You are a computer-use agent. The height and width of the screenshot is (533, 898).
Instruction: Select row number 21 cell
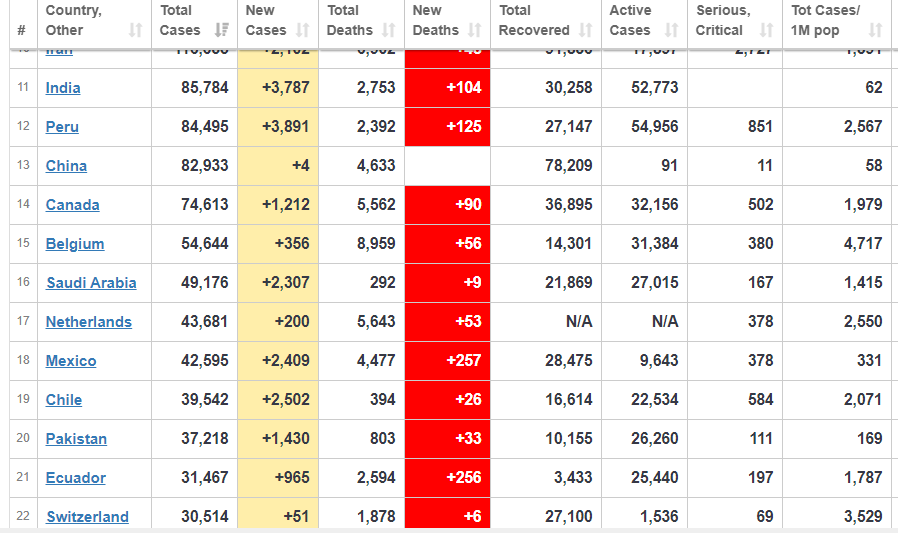[23, 477]
